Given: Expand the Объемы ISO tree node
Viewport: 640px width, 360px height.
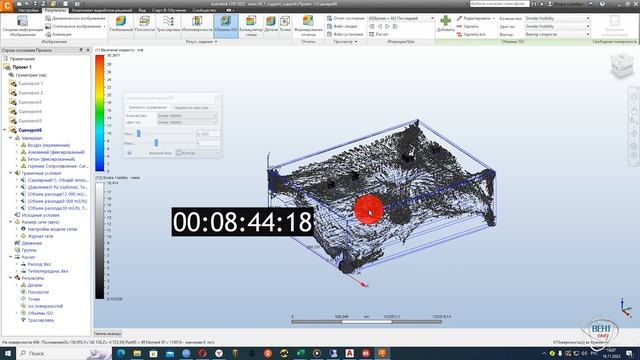Looking at the screenshot, I should (17, 313).
